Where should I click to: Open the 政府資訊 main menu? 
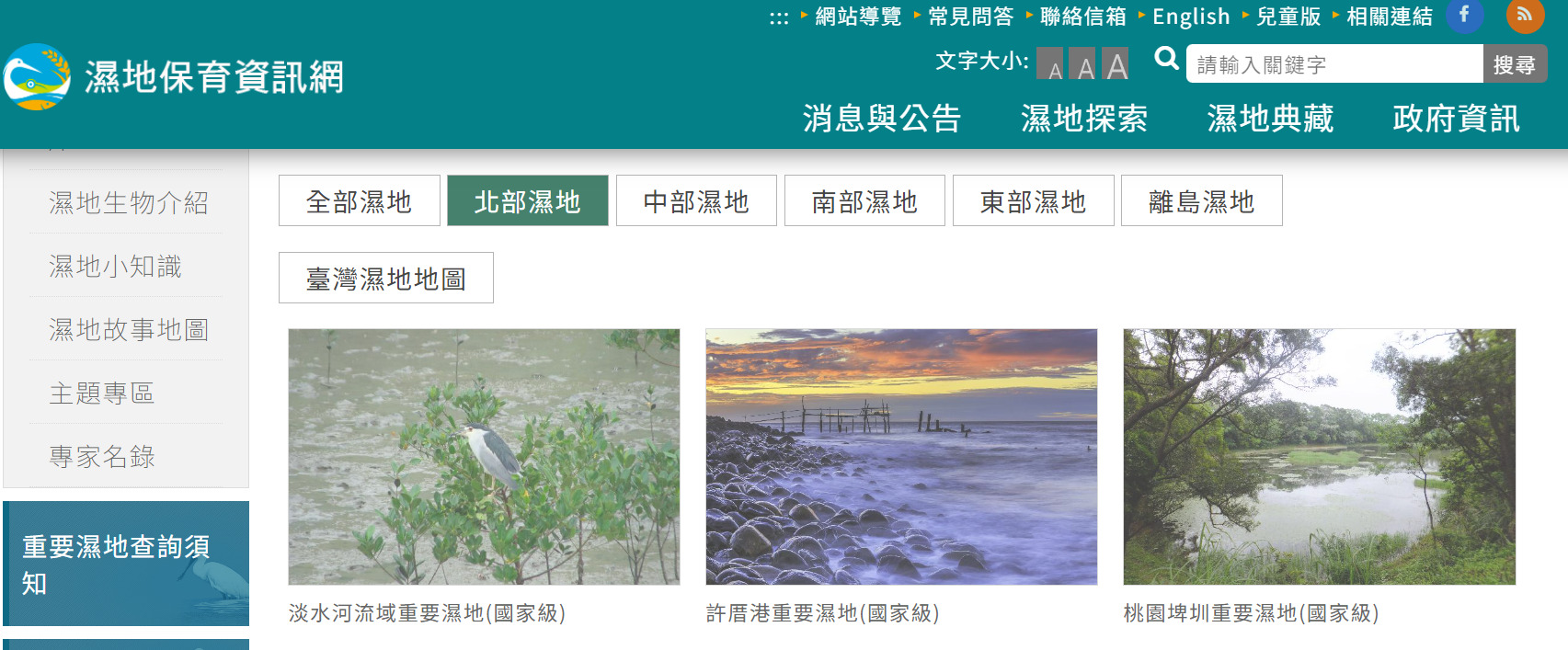(x=1456, y=118)
